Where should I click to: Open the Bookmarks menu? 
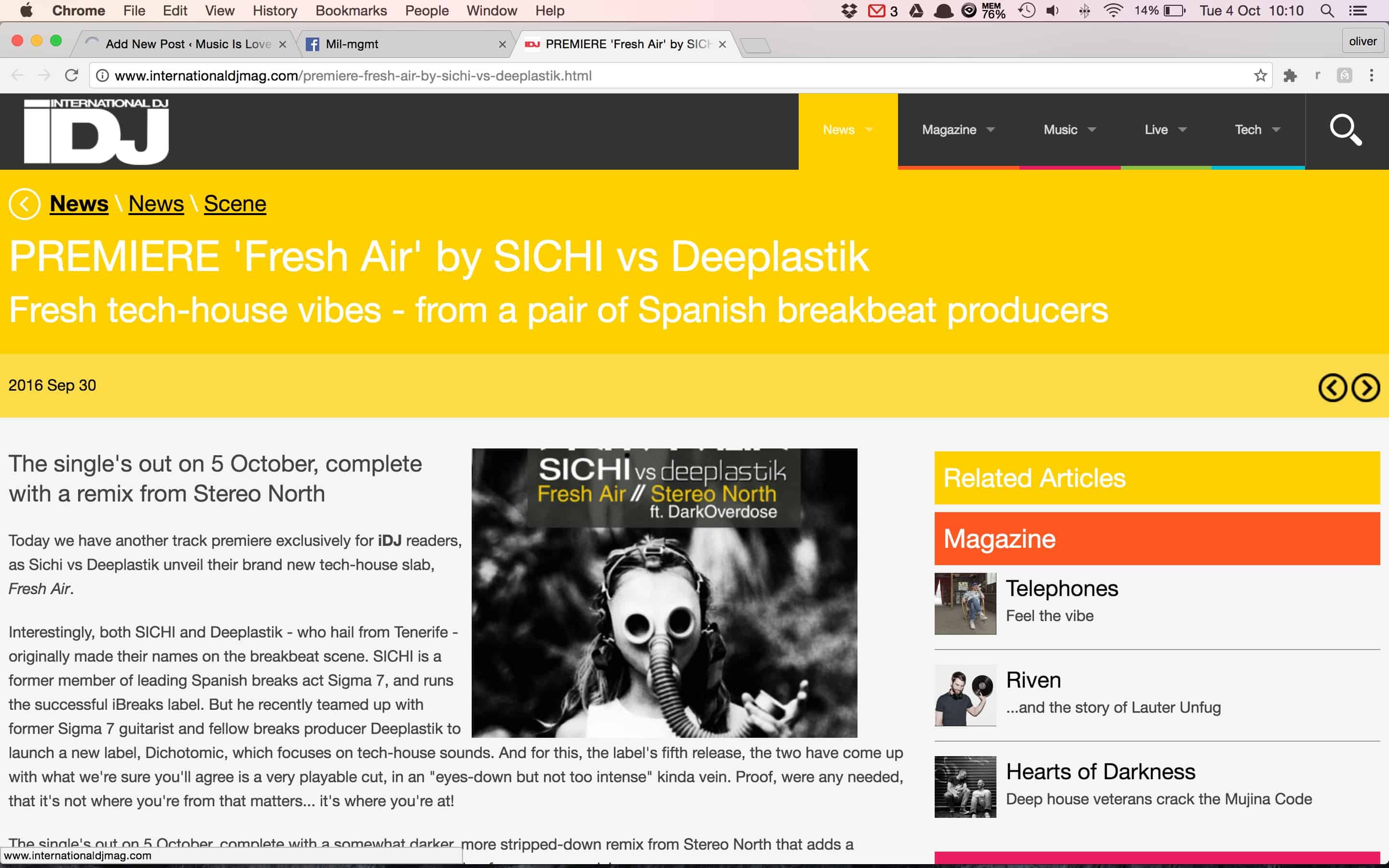[351, 11]
